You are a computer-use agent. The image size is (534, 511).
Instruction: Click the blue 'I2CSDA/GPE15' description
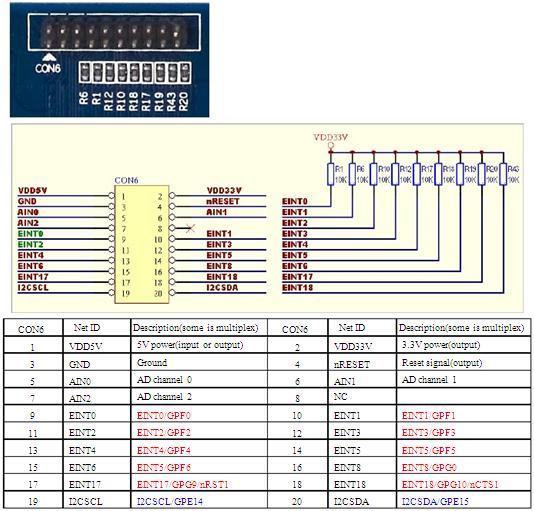[435, 501]
